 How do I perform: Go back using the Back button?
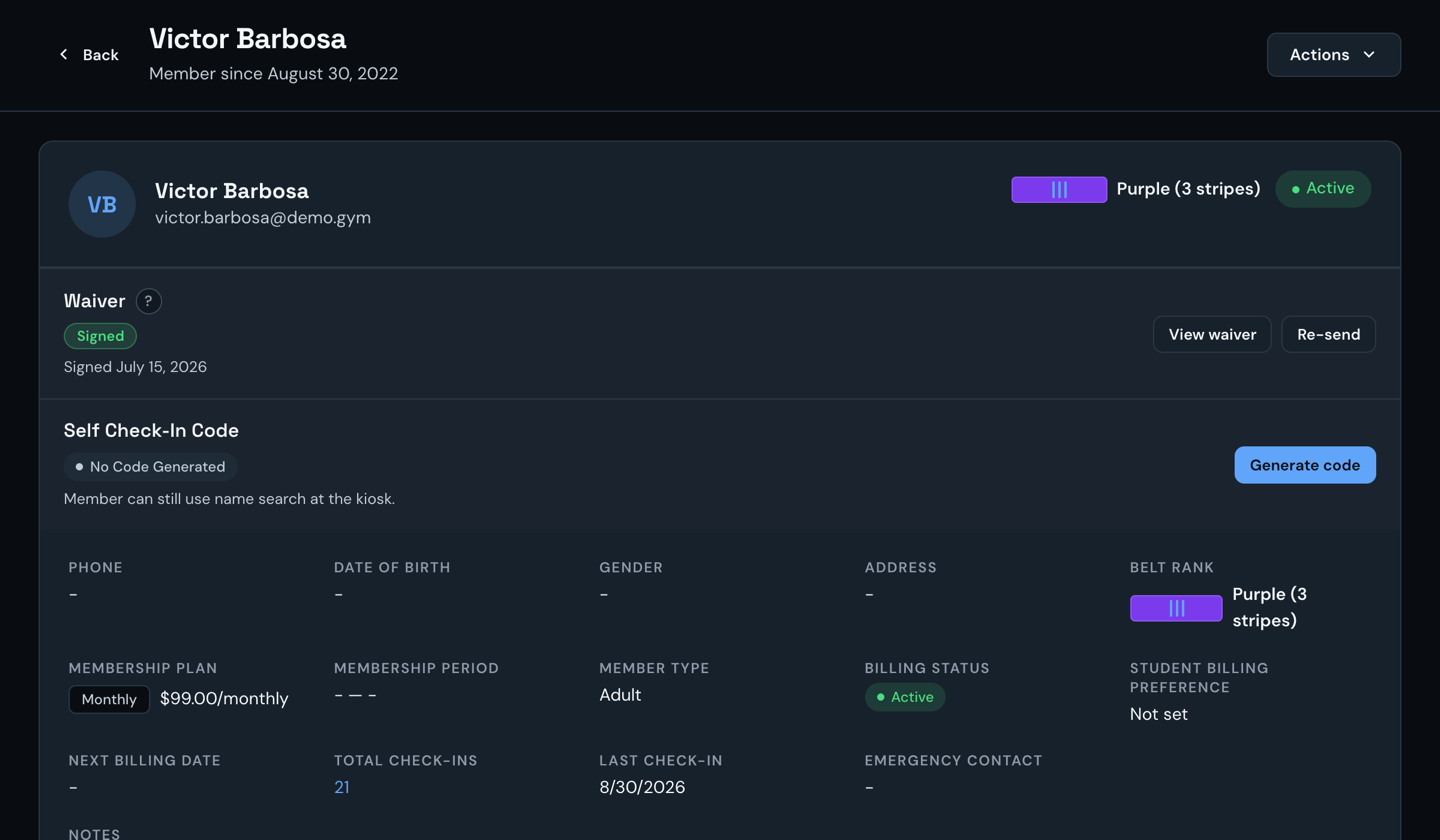(89, 55)
